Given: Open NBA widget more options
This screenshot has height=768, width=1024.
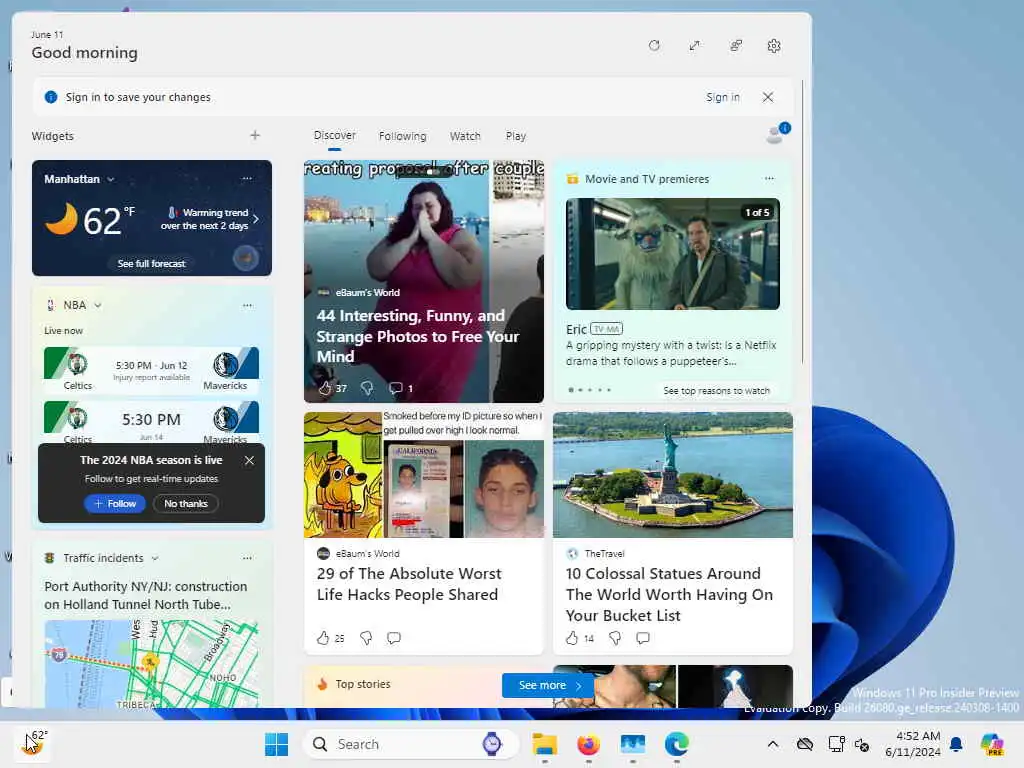Looking at the screenshot, I should click(x=247, y=305).
